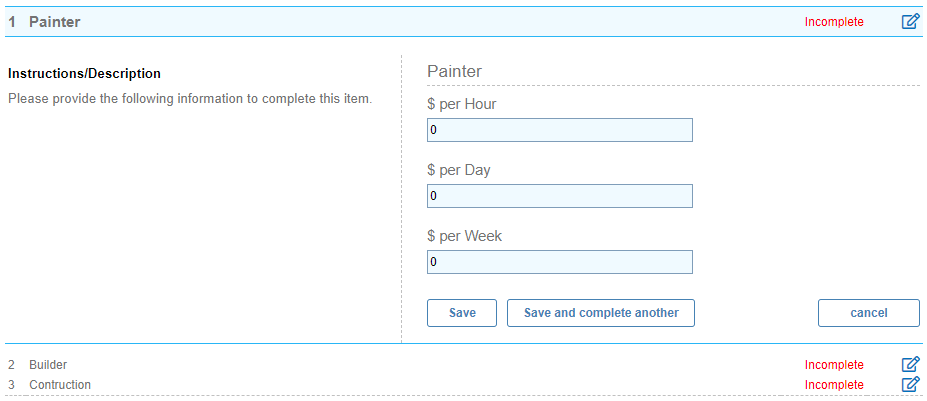
Task: Click Save and complete another
Action: pos(601,313)
